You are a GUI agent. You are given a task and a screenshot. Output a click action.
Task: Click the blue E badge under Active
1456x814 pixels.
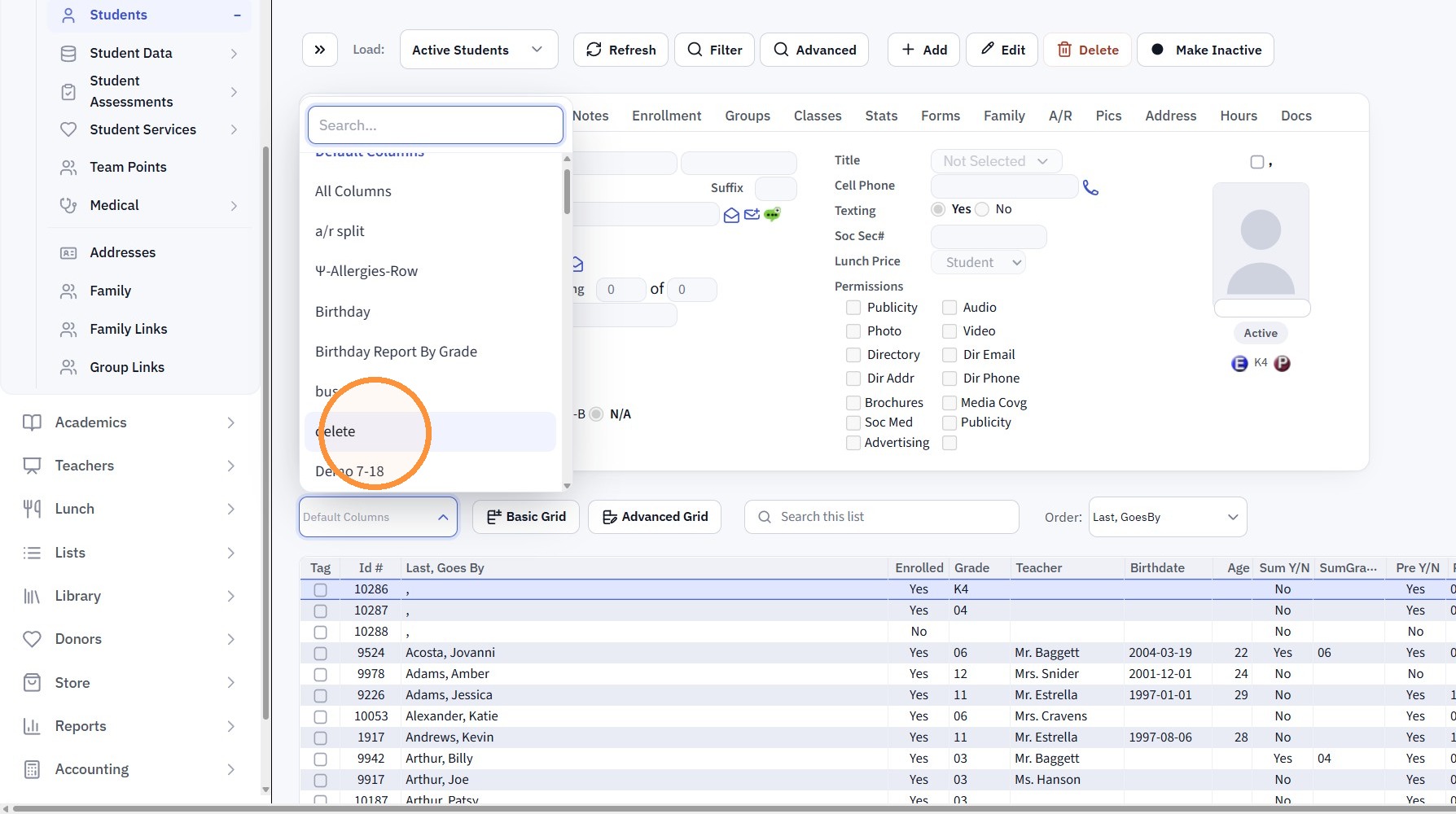click(x=1239, y=364)
